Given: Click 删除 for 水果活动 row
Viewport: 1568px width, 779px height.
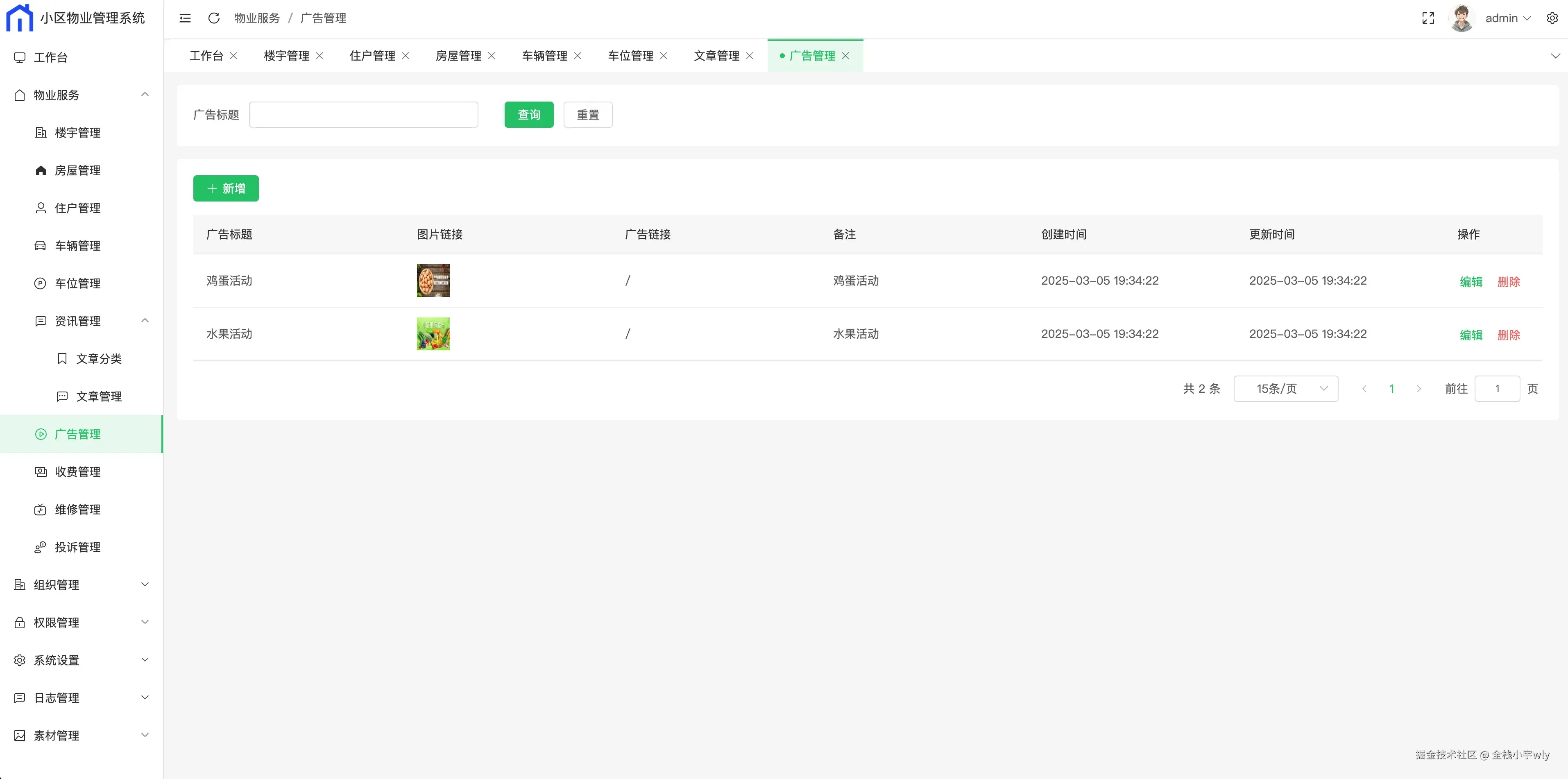Looking at the screenshot, I should [1508, 335].
